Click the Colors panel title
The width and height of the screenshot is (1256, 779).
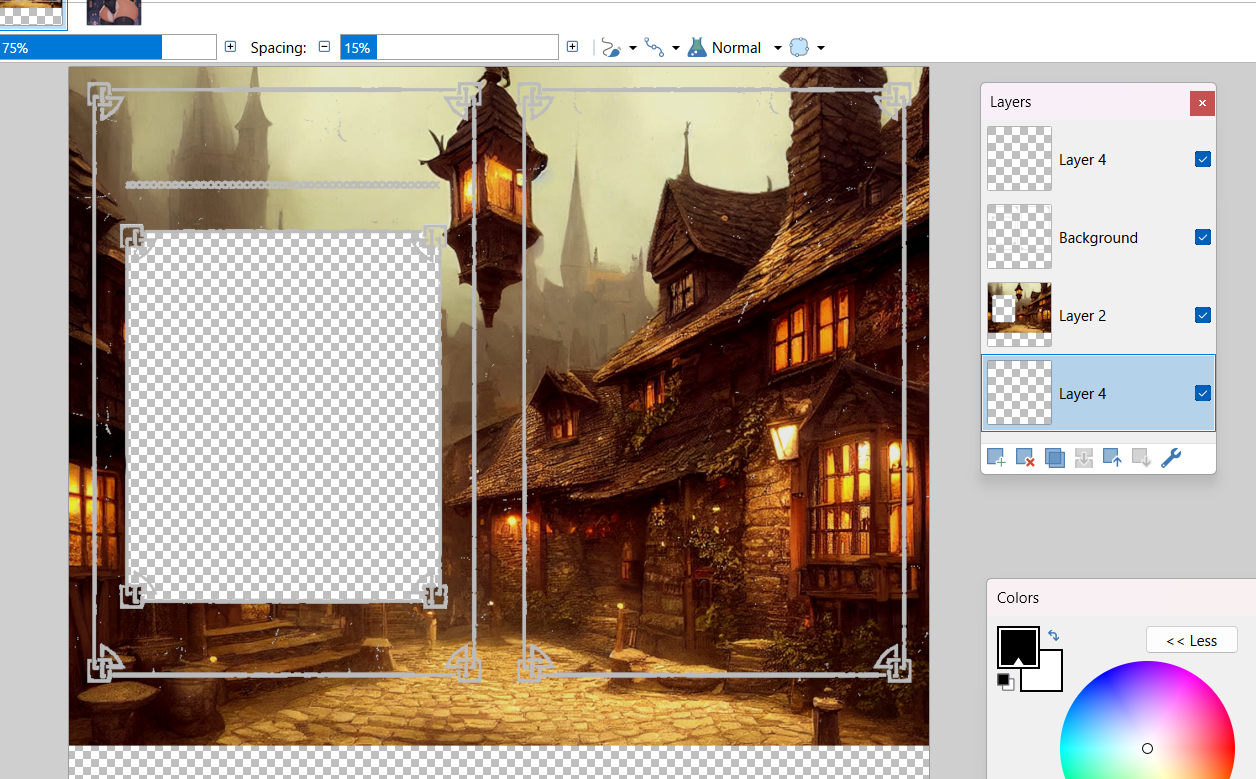1018,597
